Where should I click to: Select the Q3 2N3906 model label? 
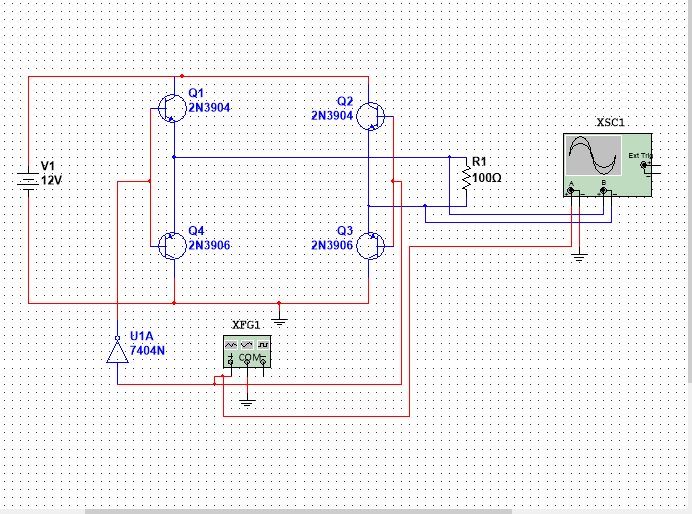(332, 245)
